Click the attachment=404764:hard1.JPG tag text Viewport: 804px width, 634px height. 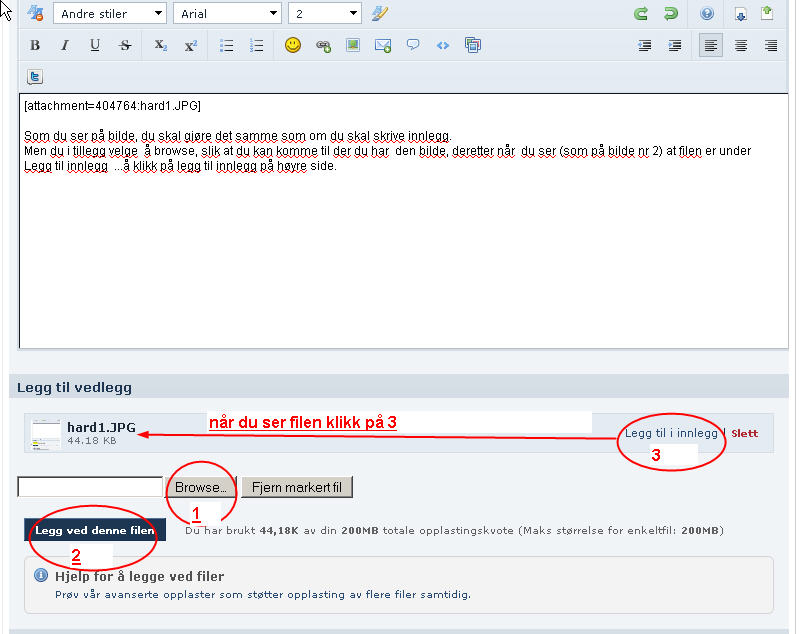pos(112,106)
